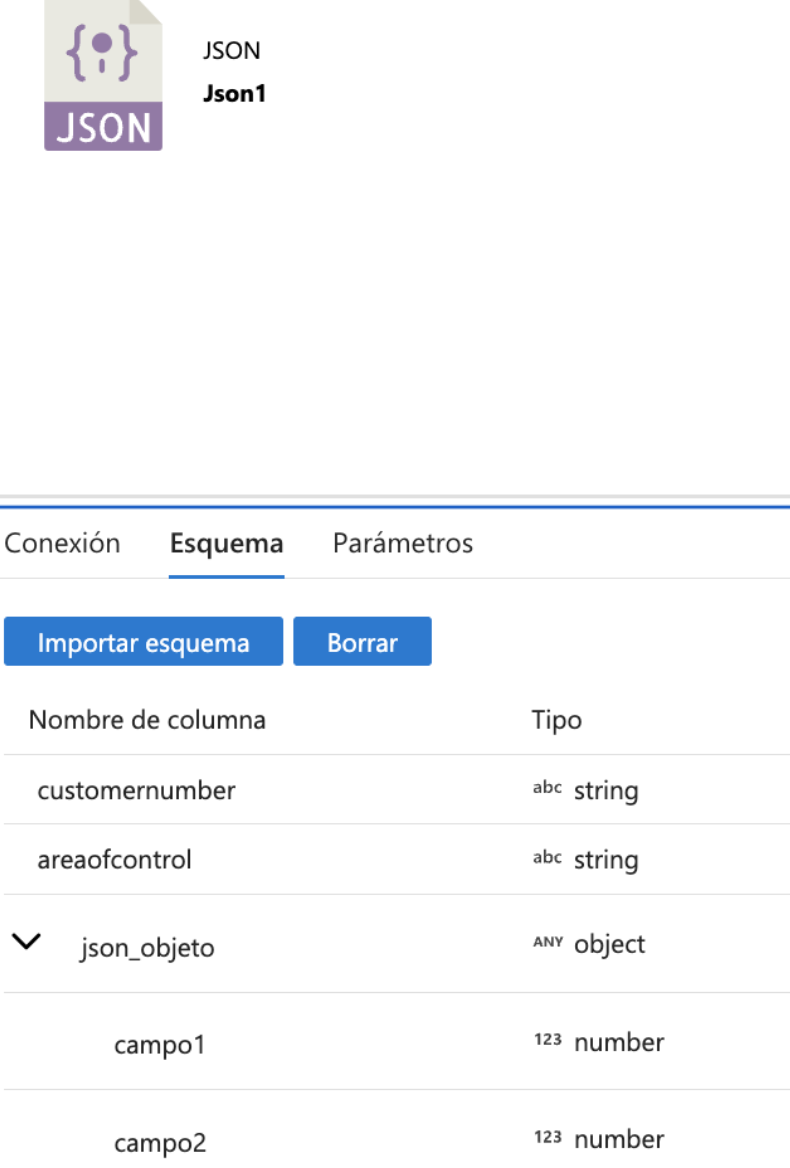Collapse the json_objeto node with its chevron
The width and height of the screenshot is (790, 1168).
tap(30, 941)
